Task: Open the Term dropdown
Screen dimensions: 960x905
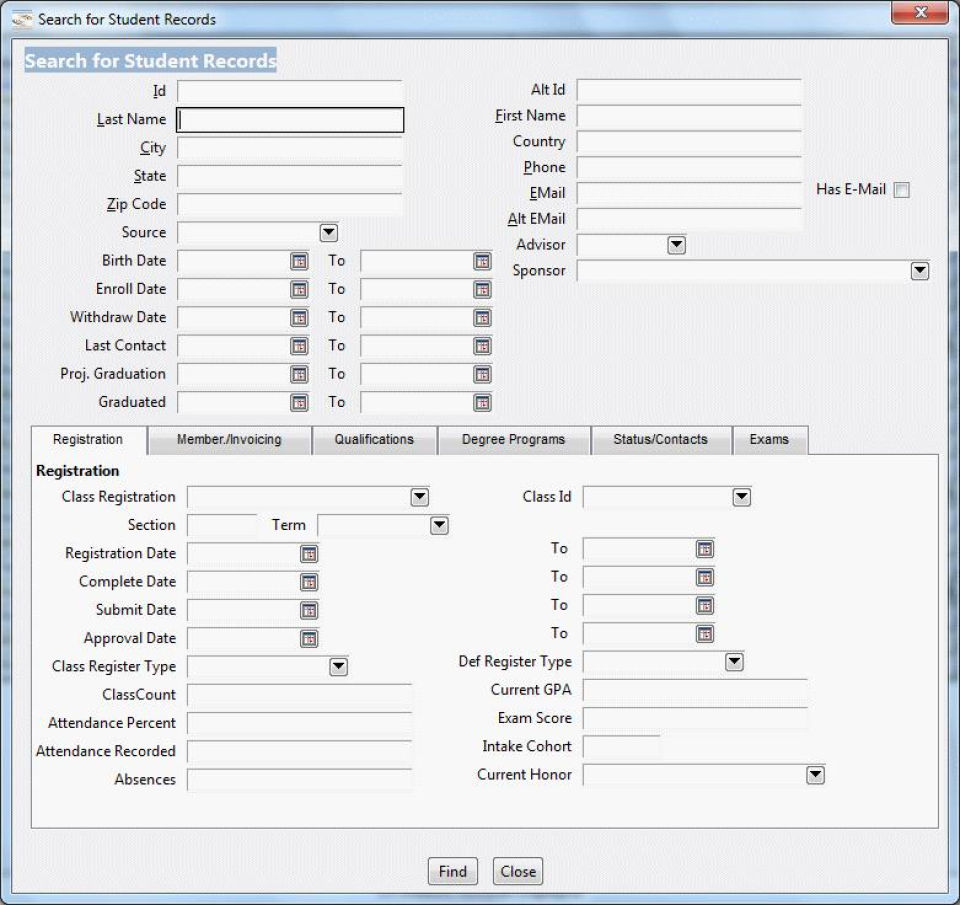Action: click(x=439, y=525)
